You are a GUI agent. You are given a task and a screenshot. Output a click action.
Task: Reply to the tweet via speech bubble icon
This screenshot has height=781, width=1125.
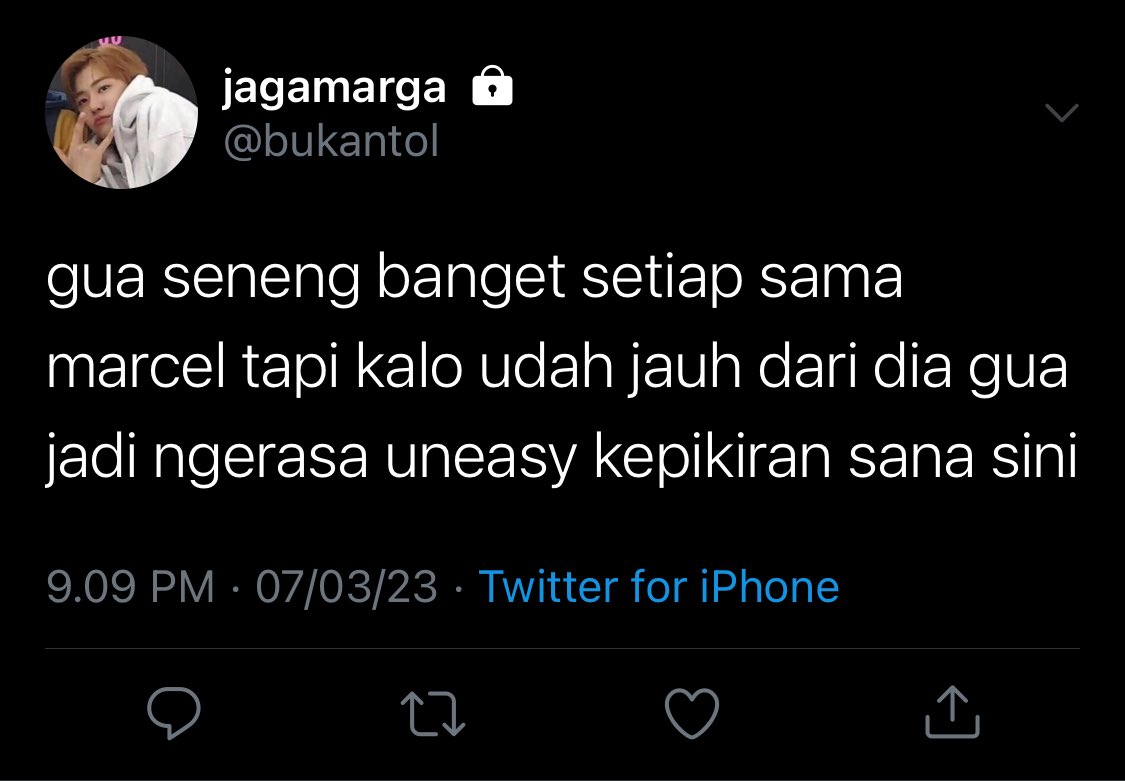pos(174,712)
